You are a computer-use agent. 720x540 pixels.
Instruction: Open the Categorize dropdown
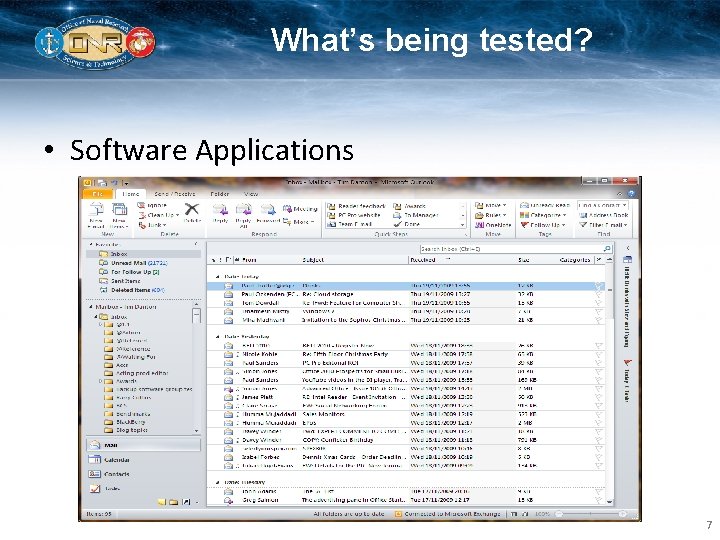(543, 215)
